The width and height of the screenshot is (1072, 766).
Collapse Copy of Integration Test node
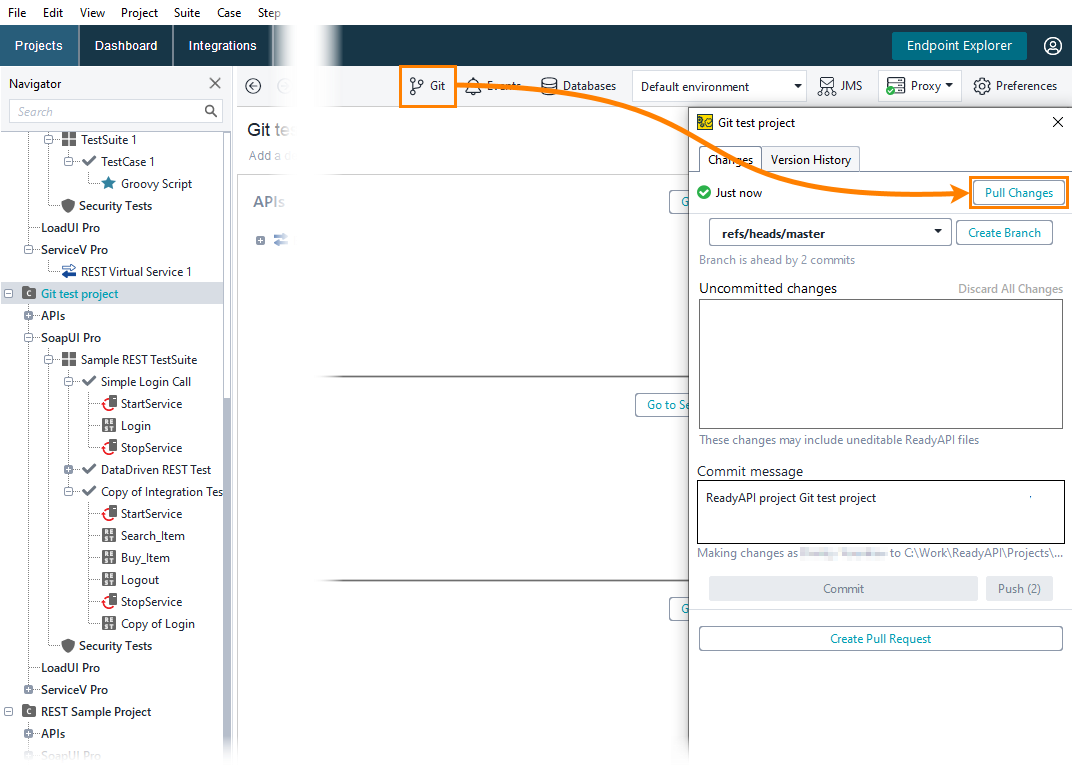68,491
